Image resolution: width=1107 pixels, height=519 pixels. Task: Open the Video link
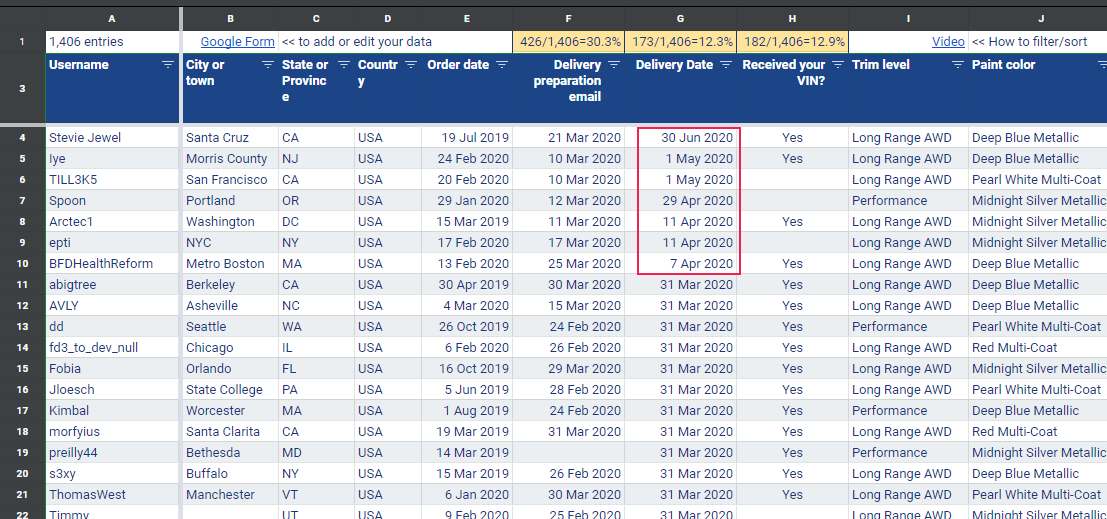pos(948,42)
